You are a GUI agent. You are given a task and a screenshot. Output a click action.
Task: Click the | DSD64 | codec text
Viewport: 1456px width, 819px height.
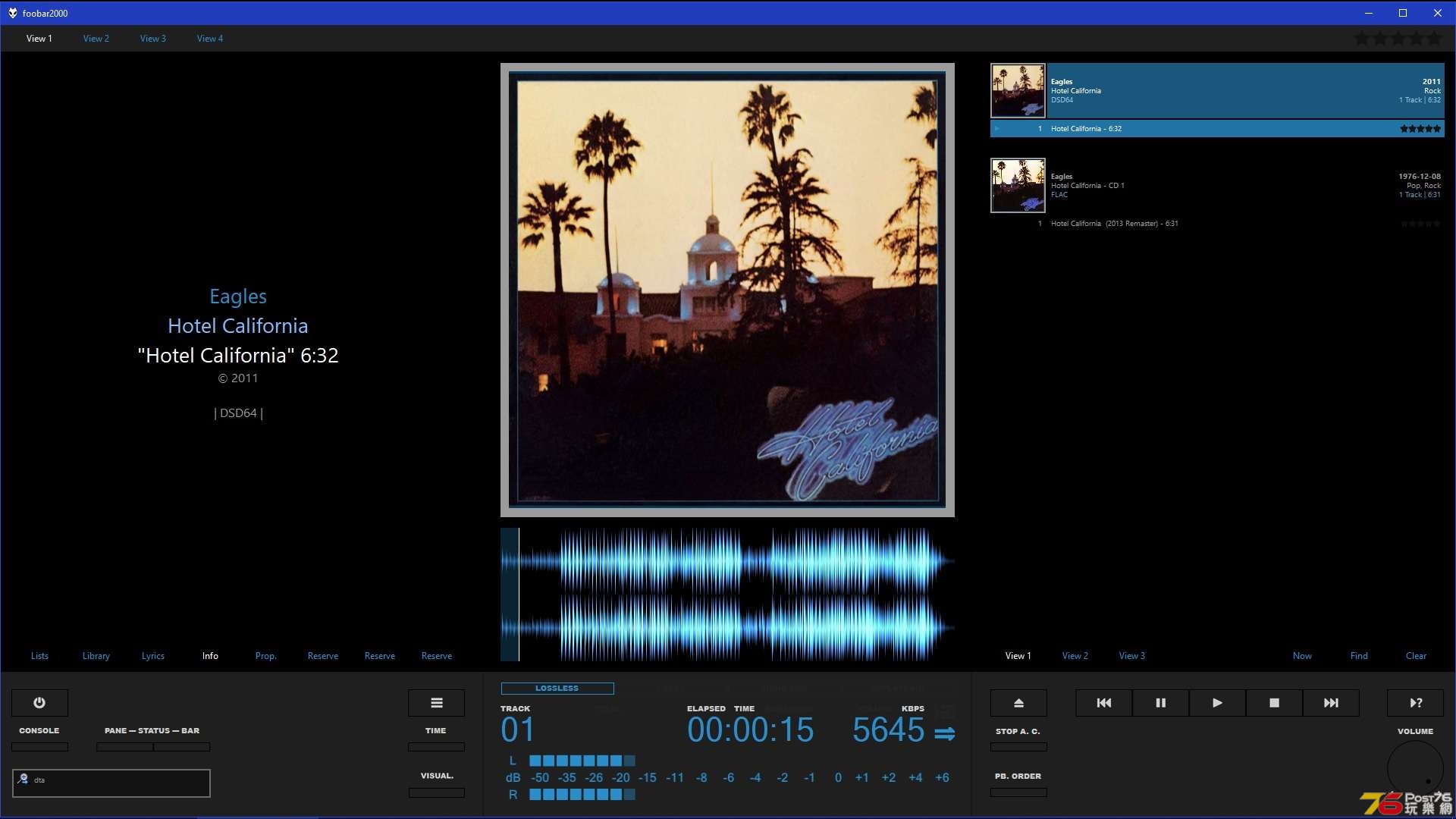[x=238, y=413]
